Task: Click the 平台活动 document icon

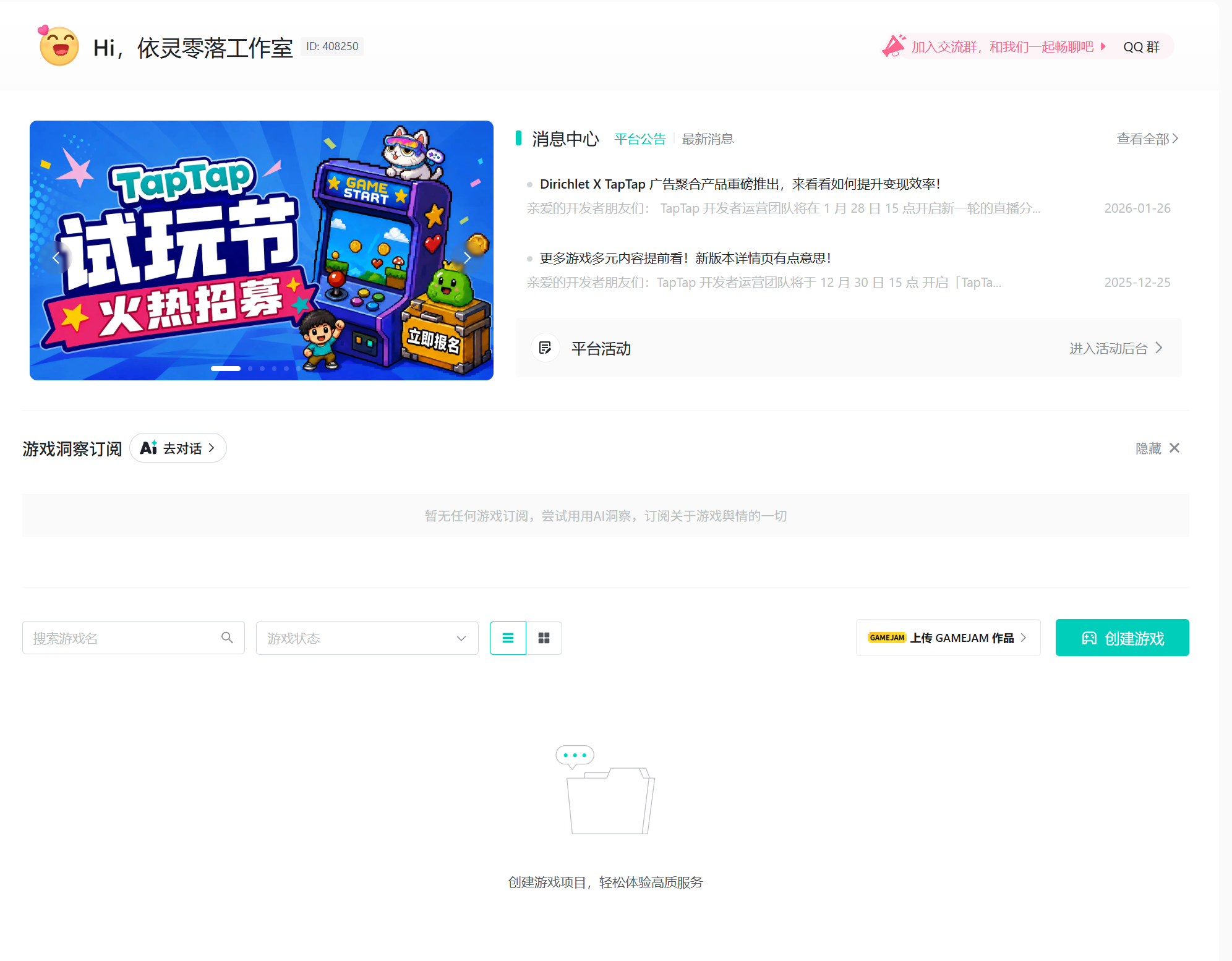Action: pyautogui.click(x=545, y=348)
